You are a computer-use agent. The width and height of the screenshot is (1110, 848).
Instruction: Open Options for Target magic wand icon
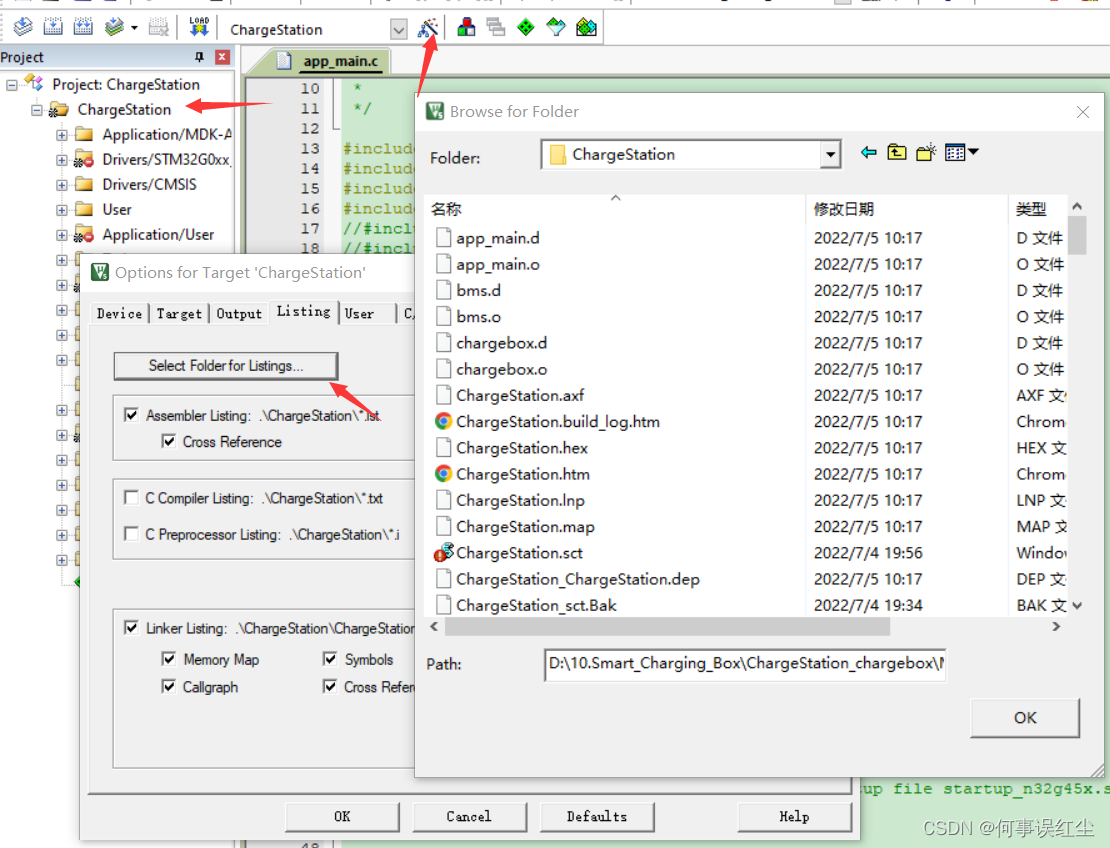(x=428, y=28)
